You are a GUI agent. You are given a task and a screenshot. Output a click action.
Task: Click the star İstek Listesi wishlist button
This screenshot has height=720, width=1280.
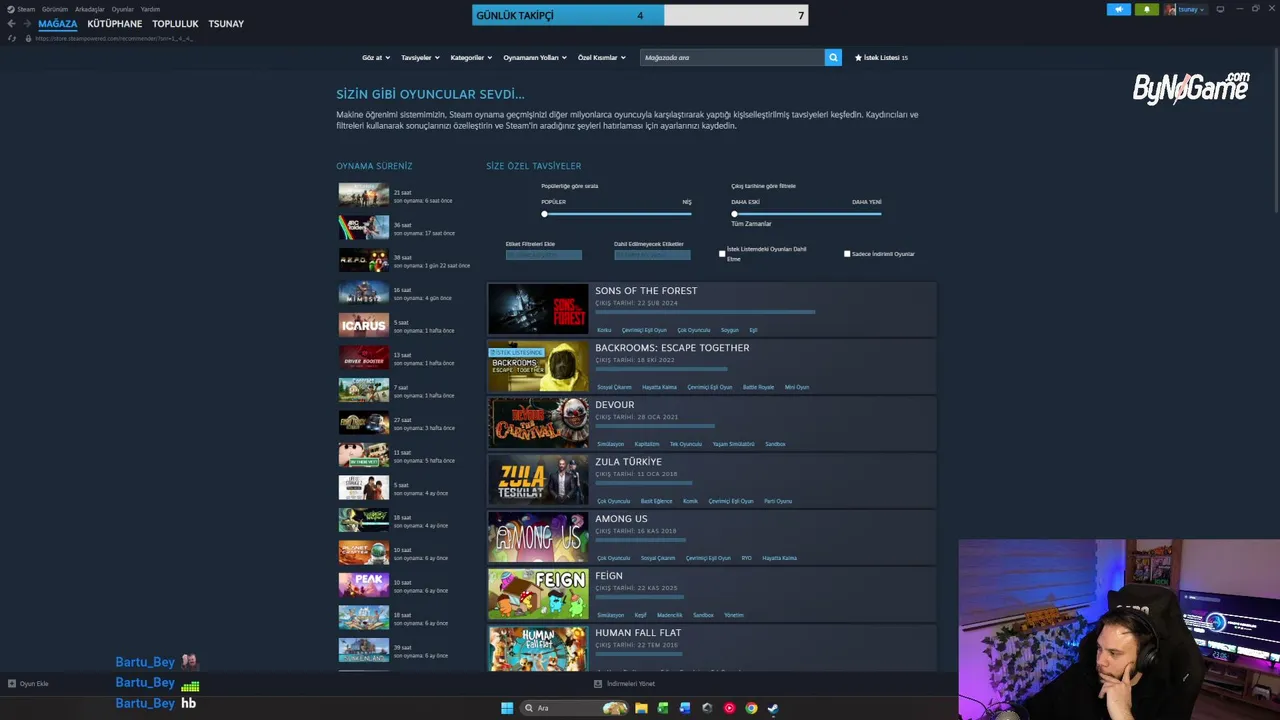(x=881, y=58)
